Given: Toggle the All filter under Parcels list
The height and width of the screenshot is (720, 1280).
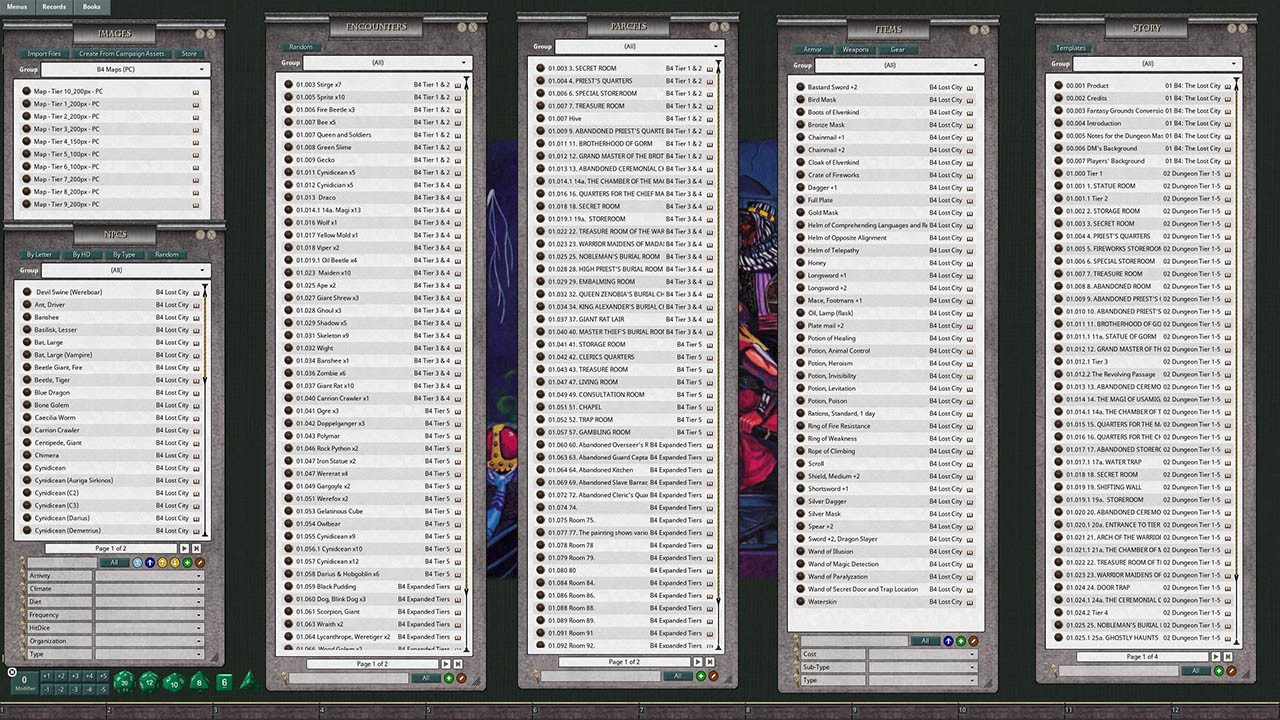Looking at the screenshot, I should coord(677,675).
